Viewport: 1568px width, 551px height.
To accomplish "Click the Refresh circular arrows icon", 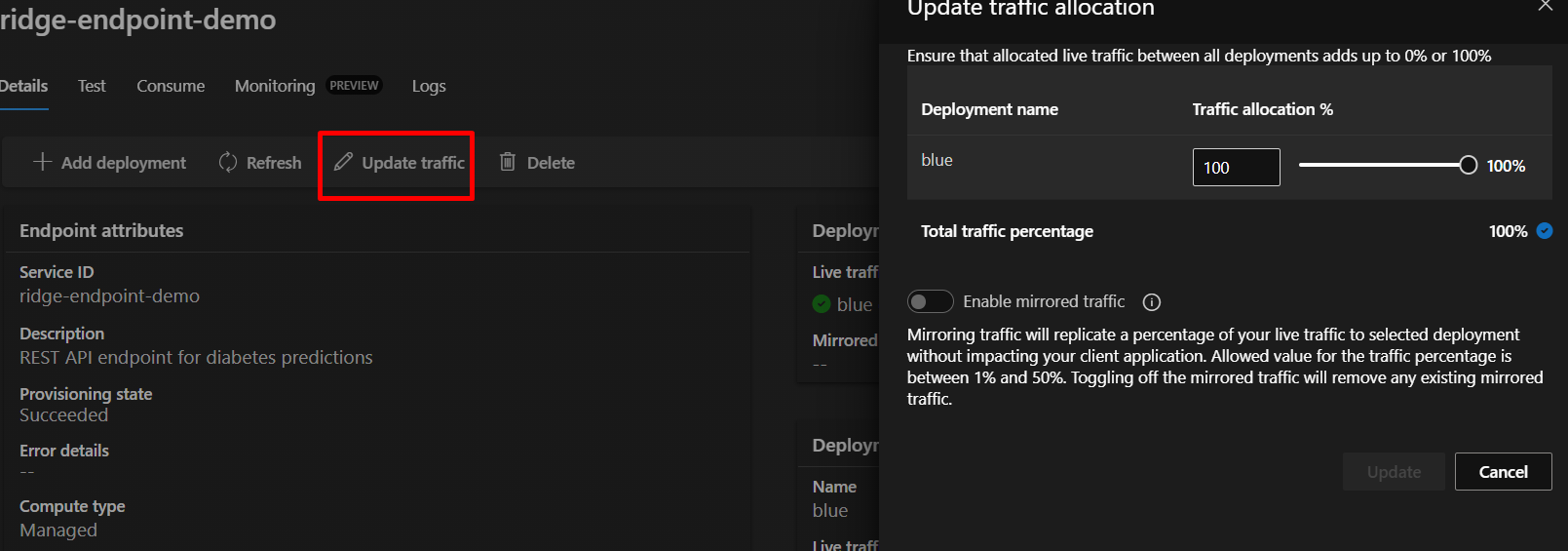I will (228, 162).
